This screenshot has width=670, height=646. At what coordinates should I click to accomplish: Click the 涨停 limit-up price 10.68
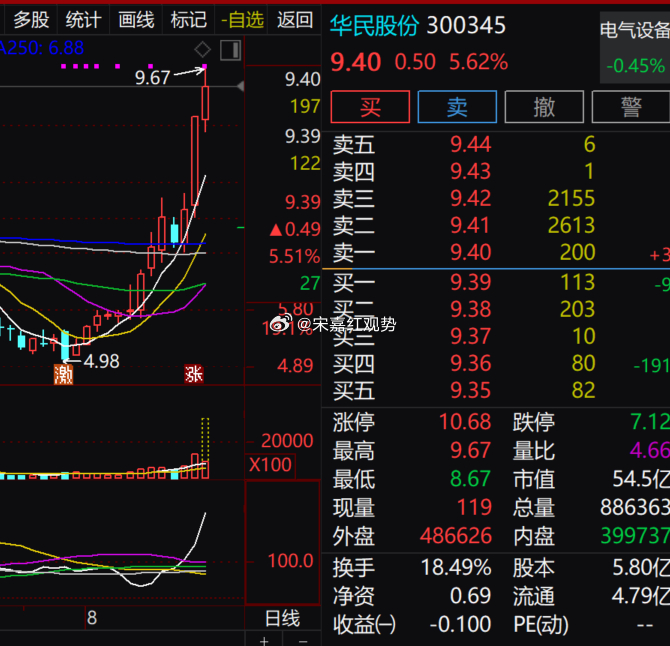465,422
